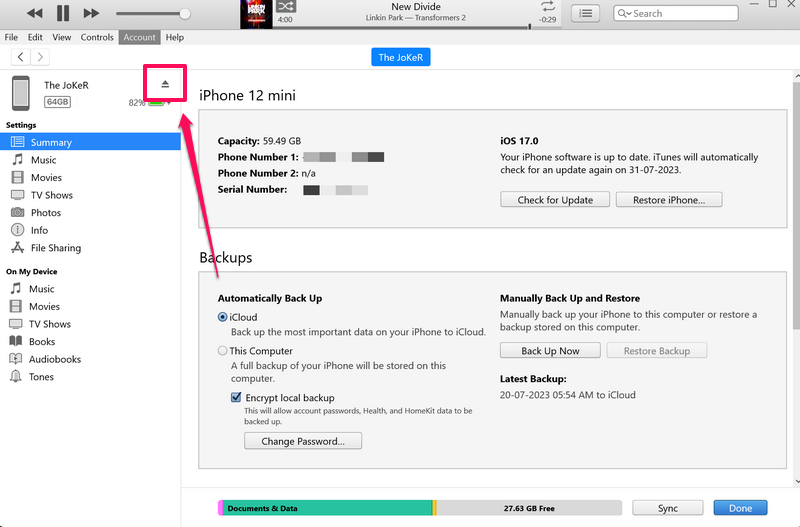Seek along the song progress bar
Screen dimensions: 800x527
click(403, 27)
